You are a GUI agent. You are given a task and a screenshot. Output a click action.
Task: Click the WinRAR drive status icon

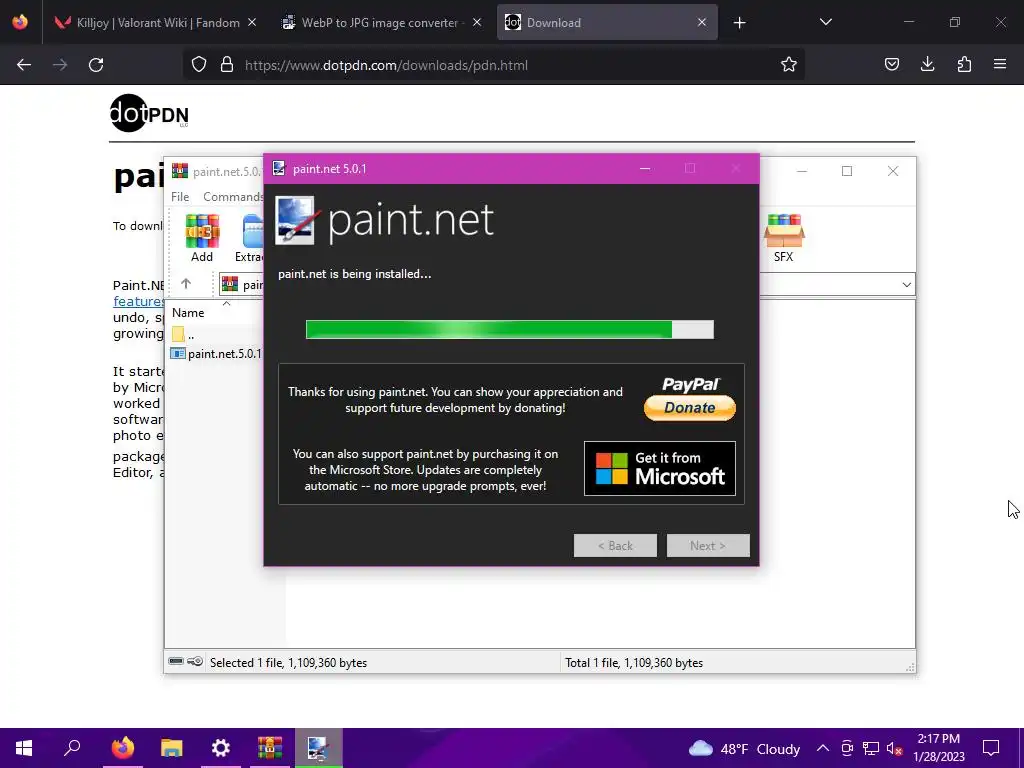pyautogui.click(x=176, y=661)
